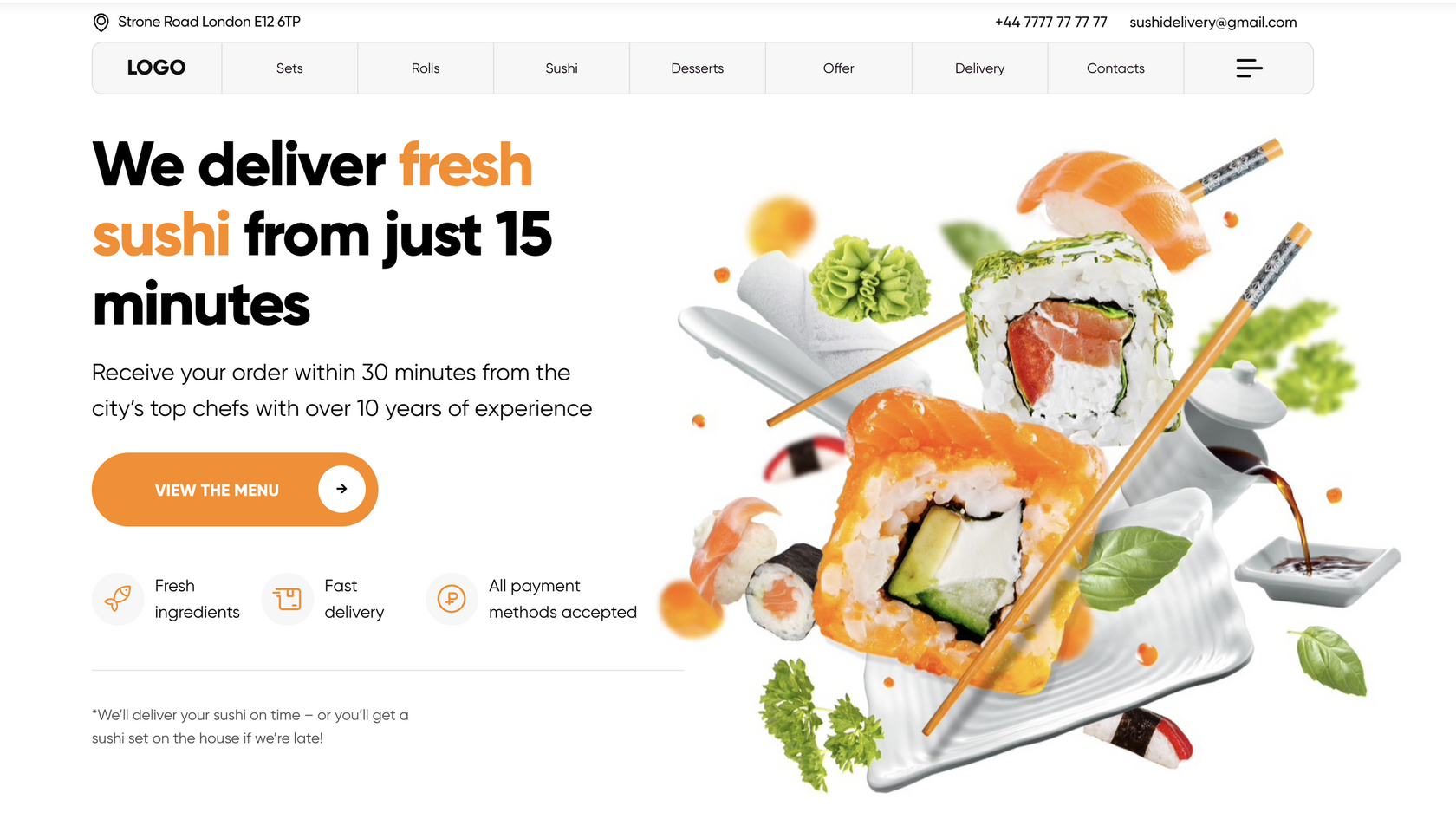This screenshot has width=1456, height=819.
Task: Click the Fast delivery box icon
Action: click(287, 598)
